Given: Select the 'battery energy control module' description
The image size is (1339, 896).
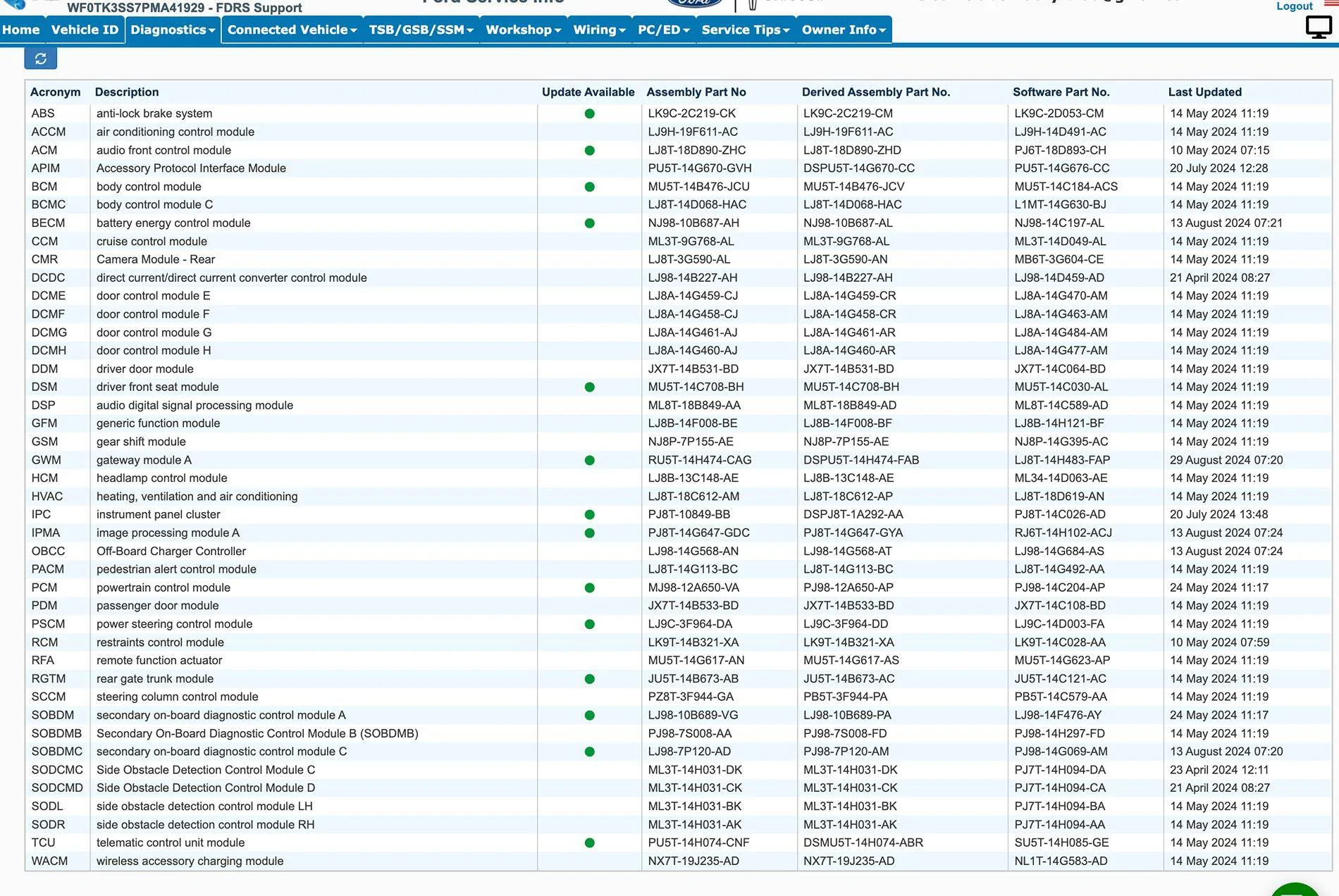Looking at the screenshot, I should click(x=173, y=223).
